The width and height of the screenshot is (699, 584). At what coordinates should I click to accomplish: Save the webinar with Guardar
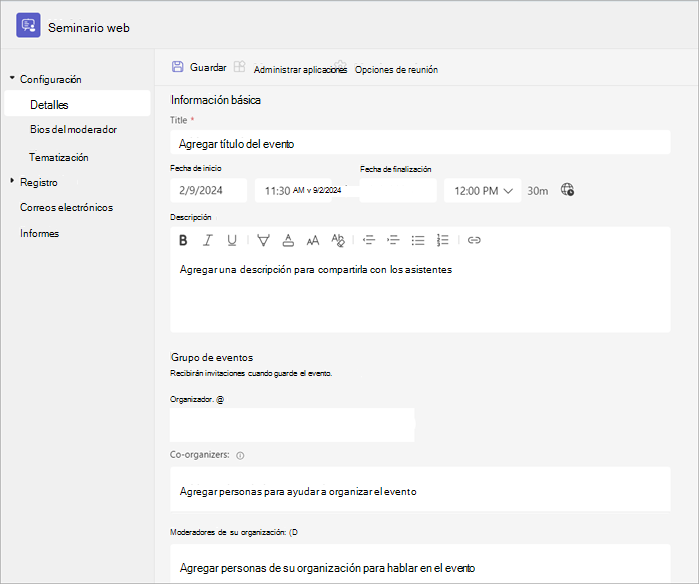(199, 67)
